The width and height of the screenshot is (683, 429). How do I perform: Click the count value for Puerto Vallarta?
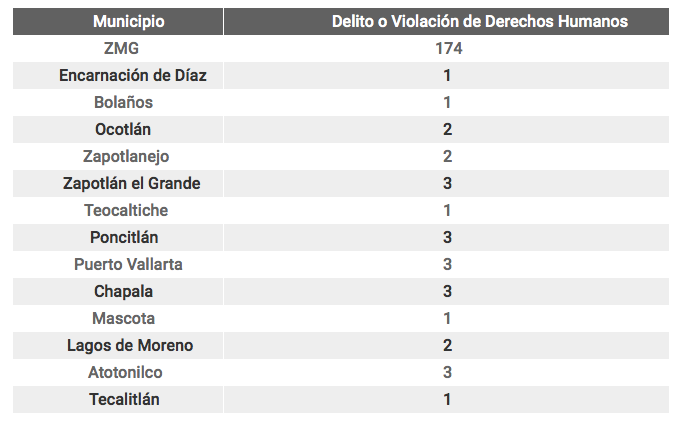(x=447, y=264)
